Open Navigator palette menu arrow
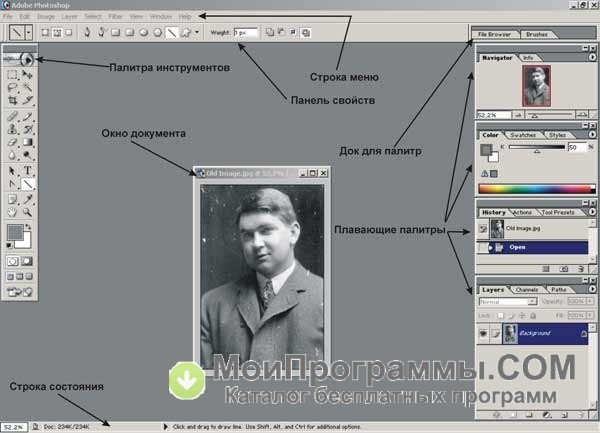This screenshot has width=600, height=433. [x=592, y=57]
